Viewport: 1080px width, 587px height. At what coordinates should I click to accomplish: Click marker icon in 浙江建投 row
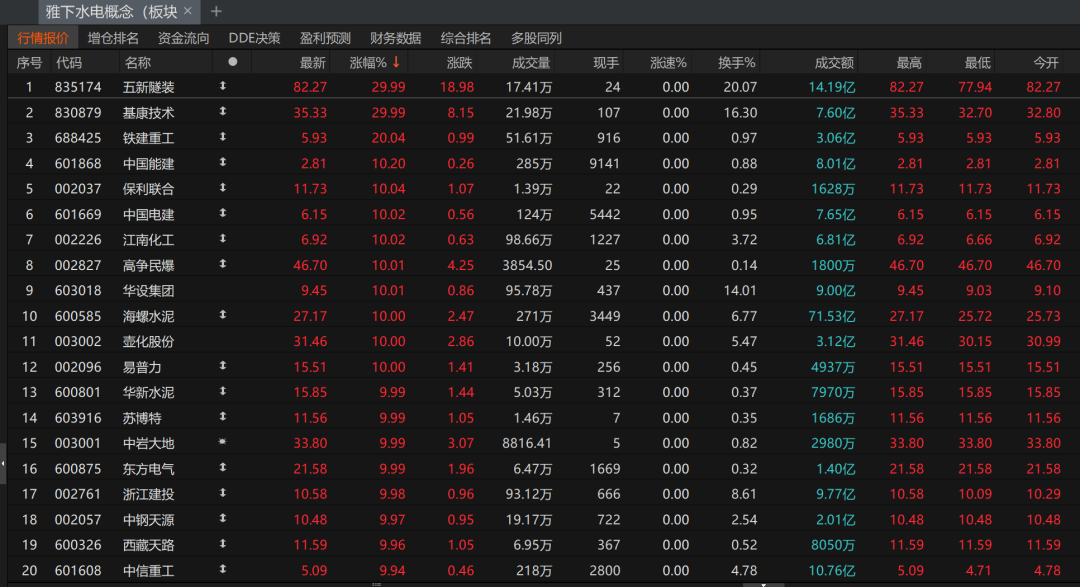pos(222,493)
